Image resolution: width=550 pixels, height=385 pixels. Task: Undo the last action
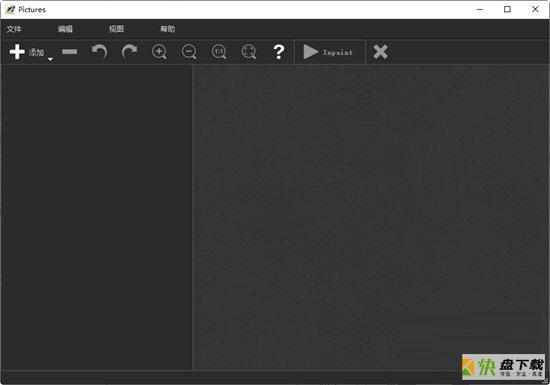(x=99, y=52)
